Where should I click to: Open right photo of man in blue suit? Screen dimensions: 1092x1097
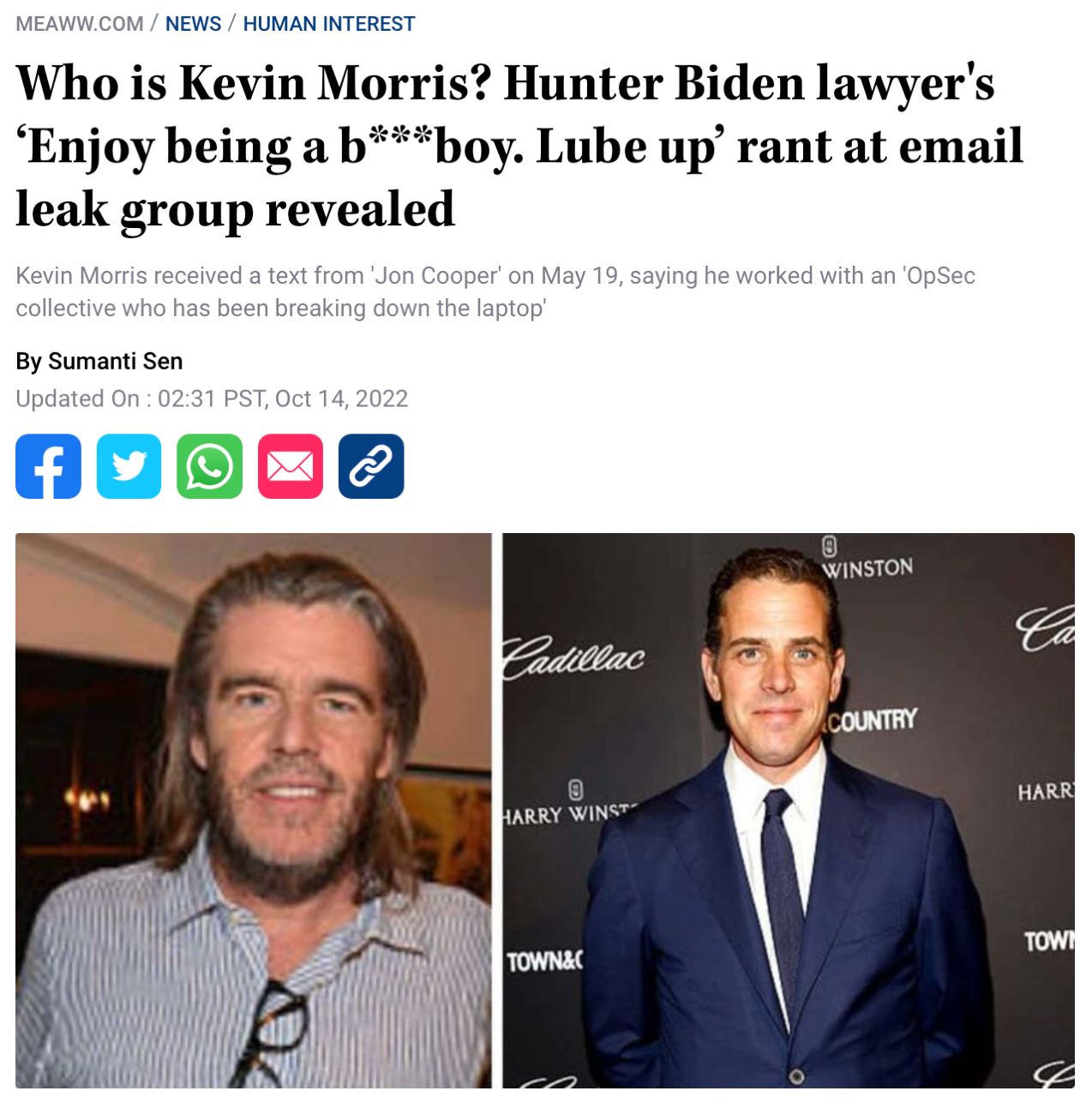coord(789,811)
